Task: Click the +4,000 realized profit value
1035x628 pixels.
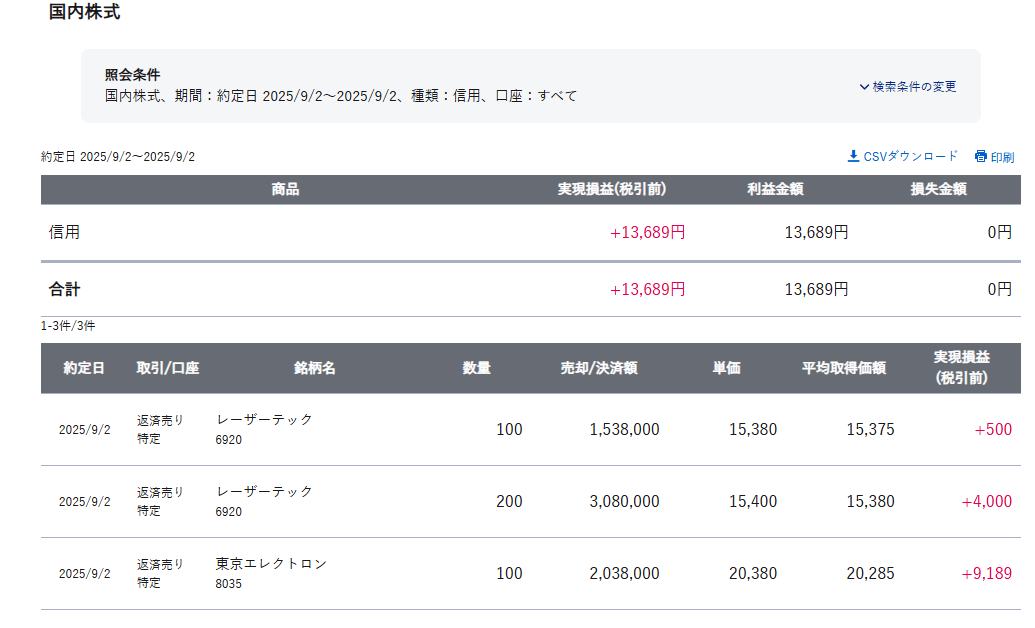Action: tap(986, 502)
